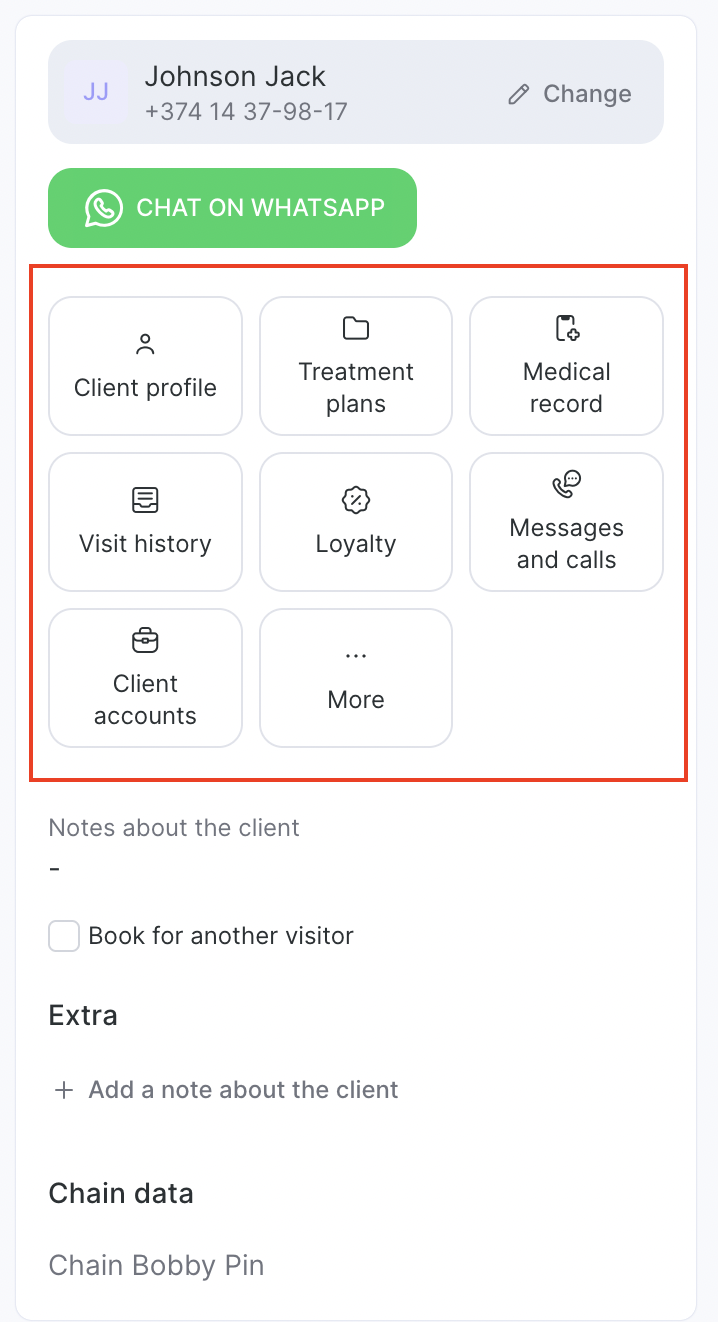718x1322 pixels.
Task: Open the Treatment plans folder icon
Action: tap(356, 328)
